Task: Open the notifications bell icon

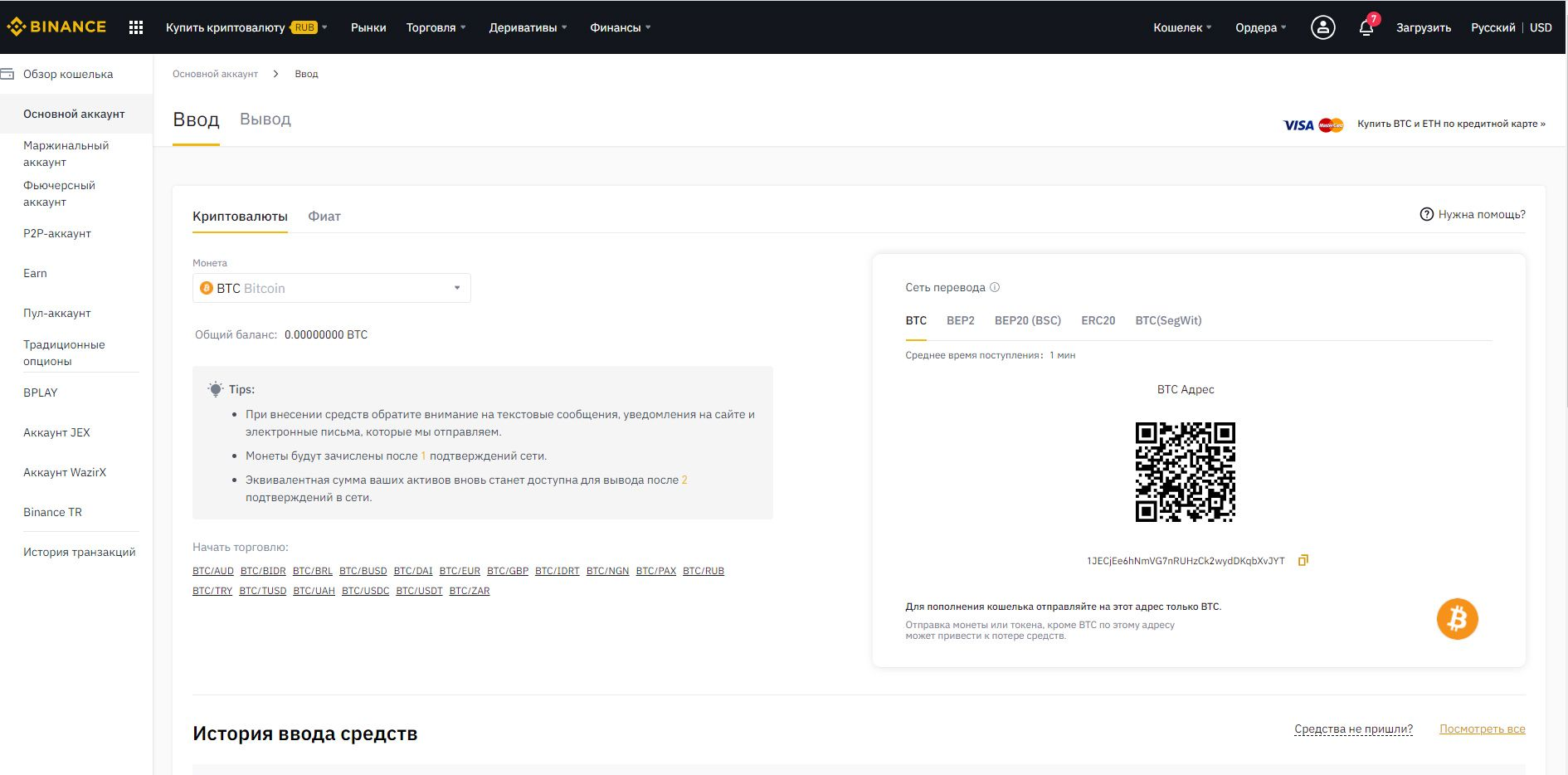Action: tap(1366, 27)
